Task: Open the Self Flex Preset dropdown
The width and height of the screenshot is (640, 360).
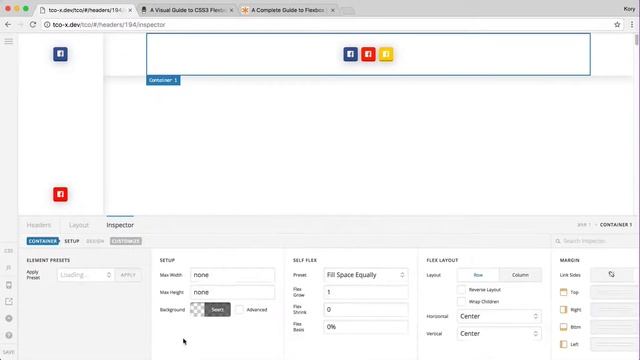Action: 366,275
